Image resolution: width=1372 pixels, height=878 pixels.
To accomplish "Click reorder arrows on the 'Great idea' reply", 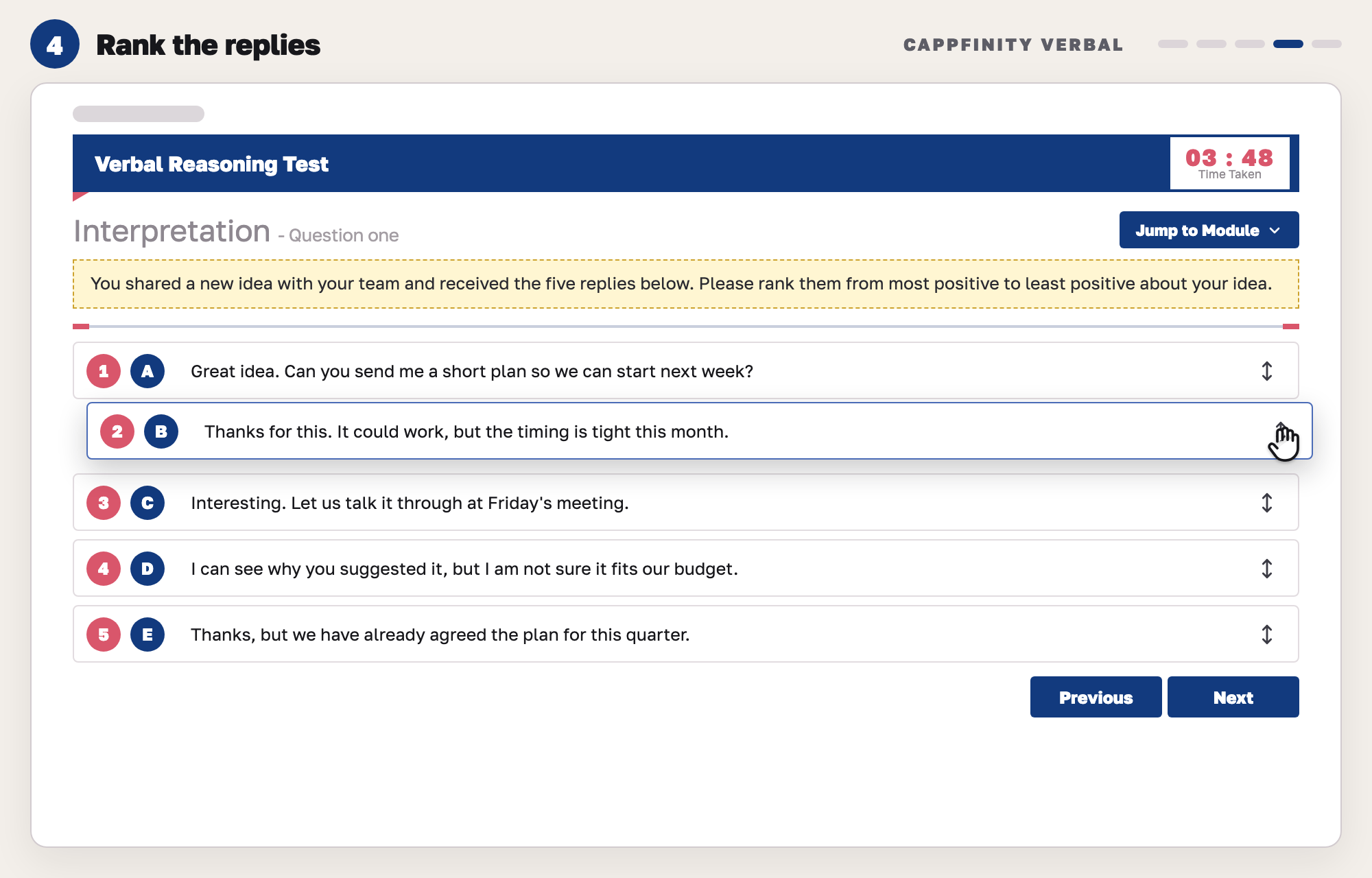I will coord(1267,371).
